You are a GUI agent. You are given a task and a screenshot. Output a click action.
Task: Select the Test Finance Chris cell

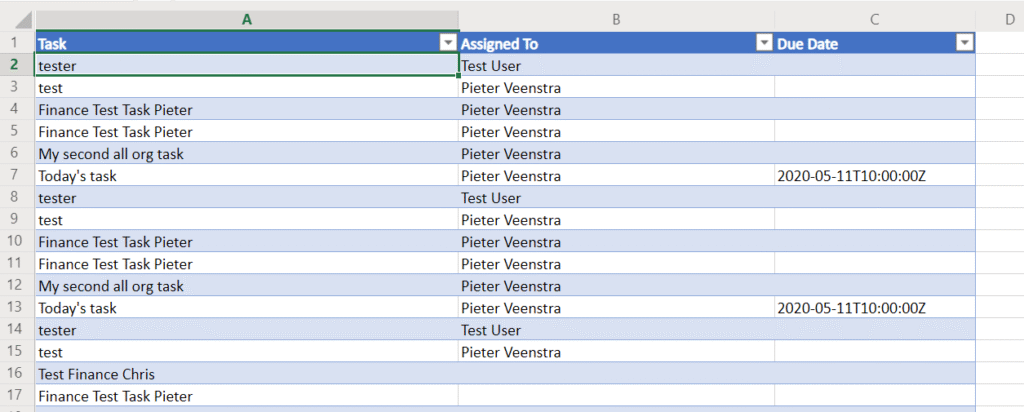pos(247,373)
